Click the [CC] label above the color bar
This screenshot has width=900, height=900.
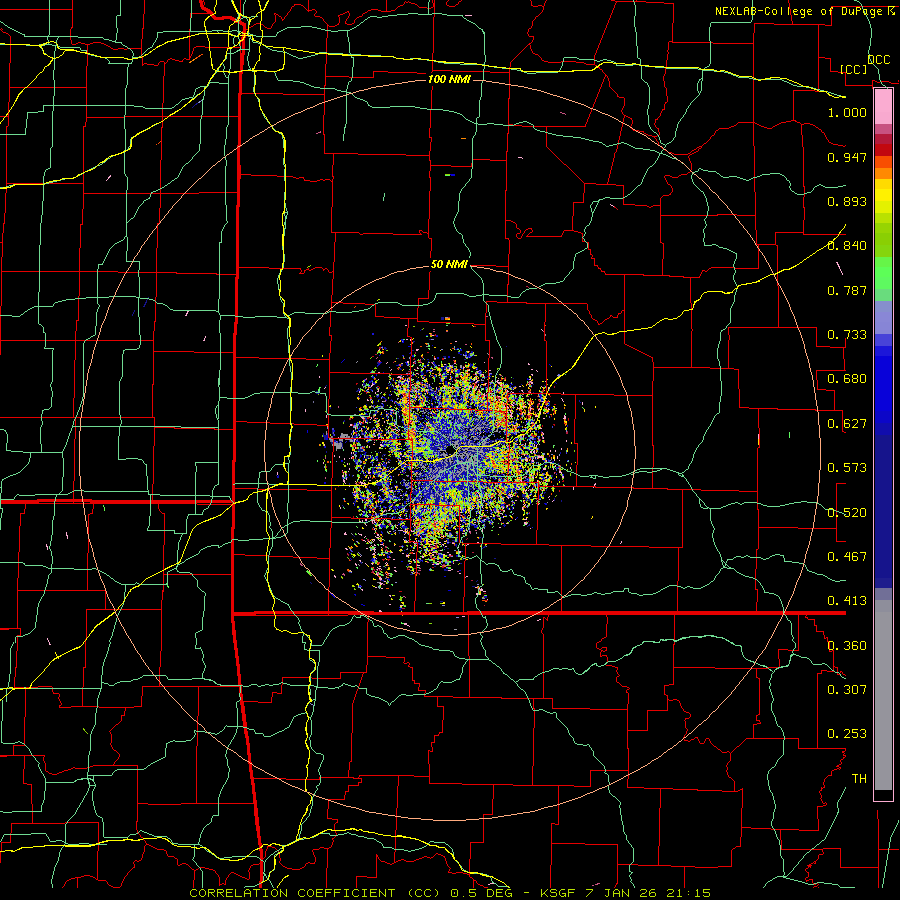(x=854, y=69)
